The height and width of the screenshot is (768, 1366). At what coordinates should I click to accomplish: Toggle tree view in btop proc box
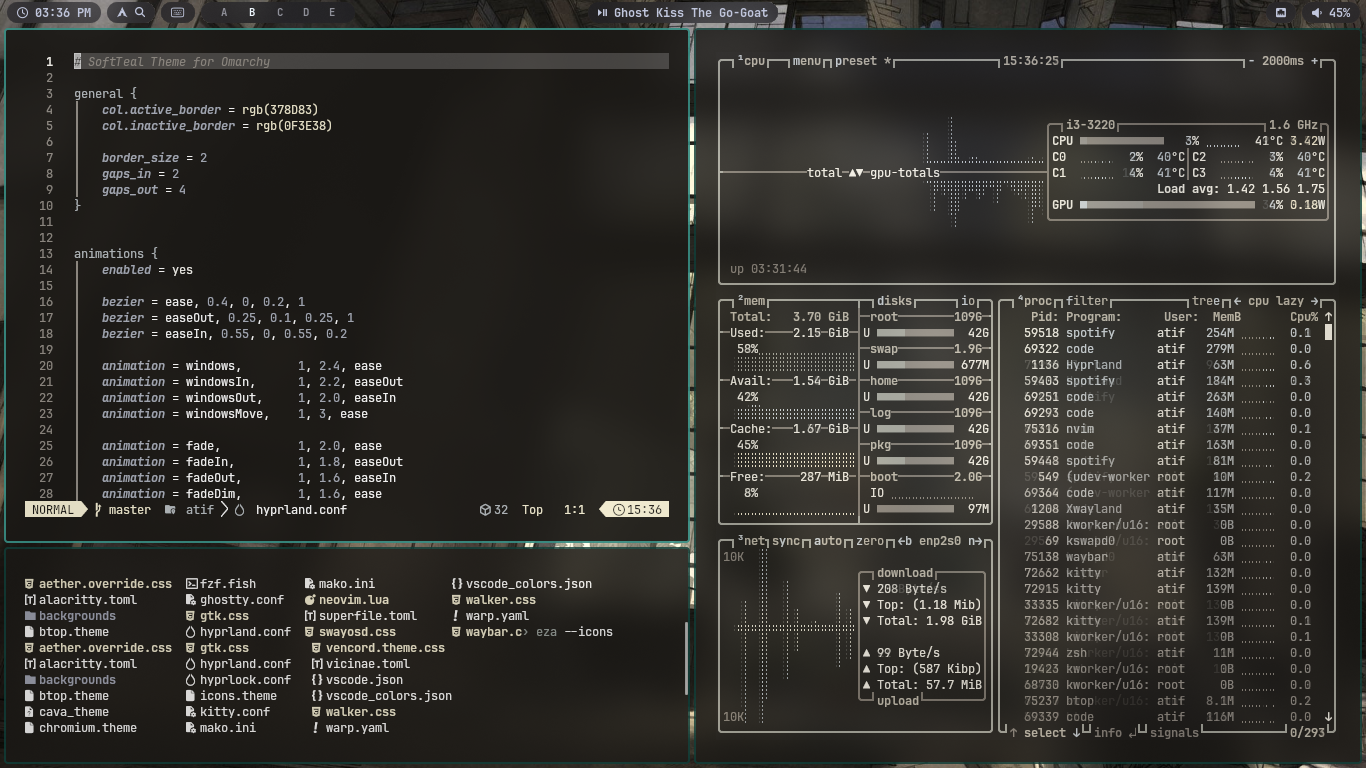pos(1205,301)
